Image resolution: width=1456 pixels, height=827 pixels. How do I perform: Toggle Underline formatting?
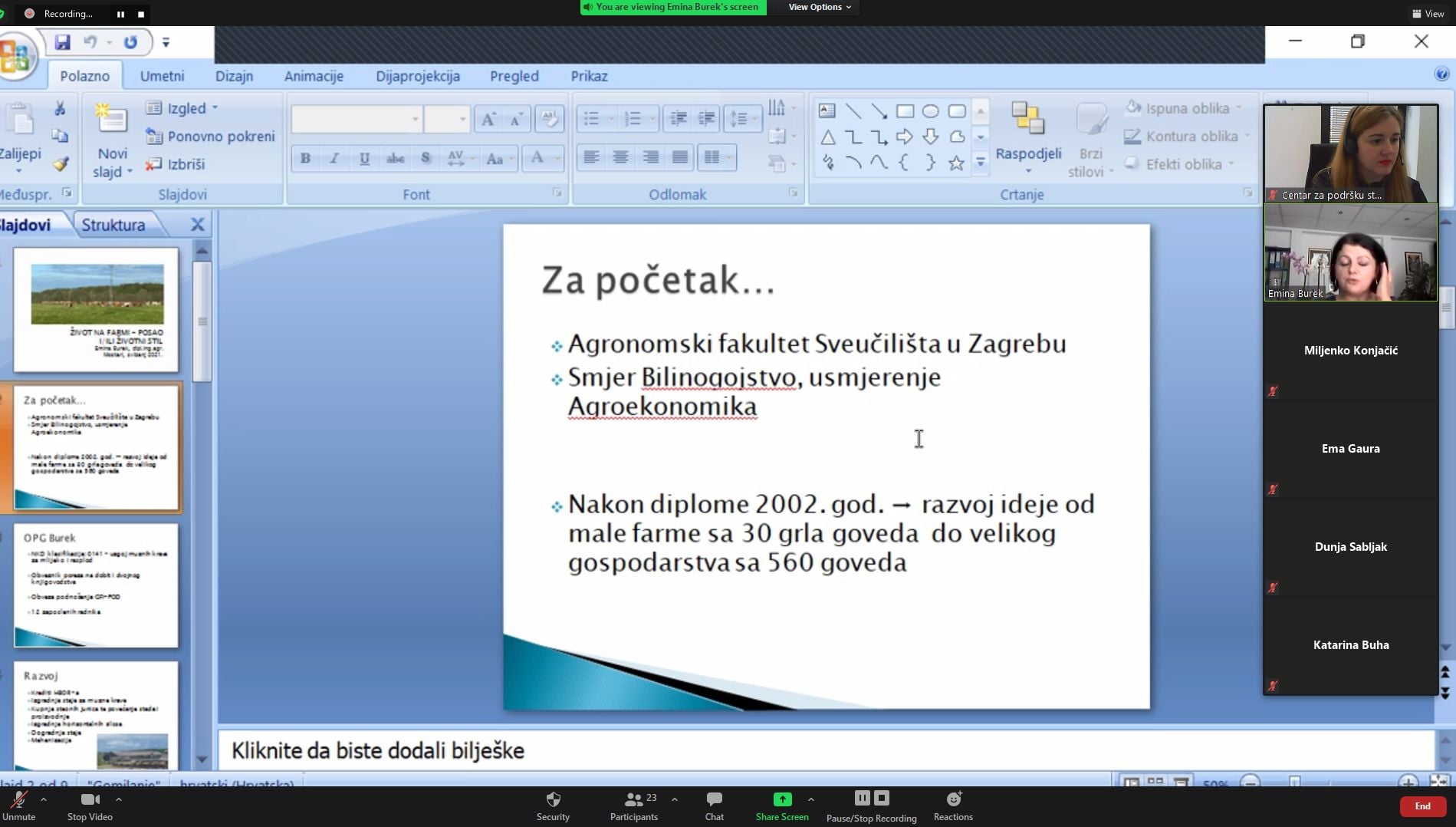(x=364, y=158)
